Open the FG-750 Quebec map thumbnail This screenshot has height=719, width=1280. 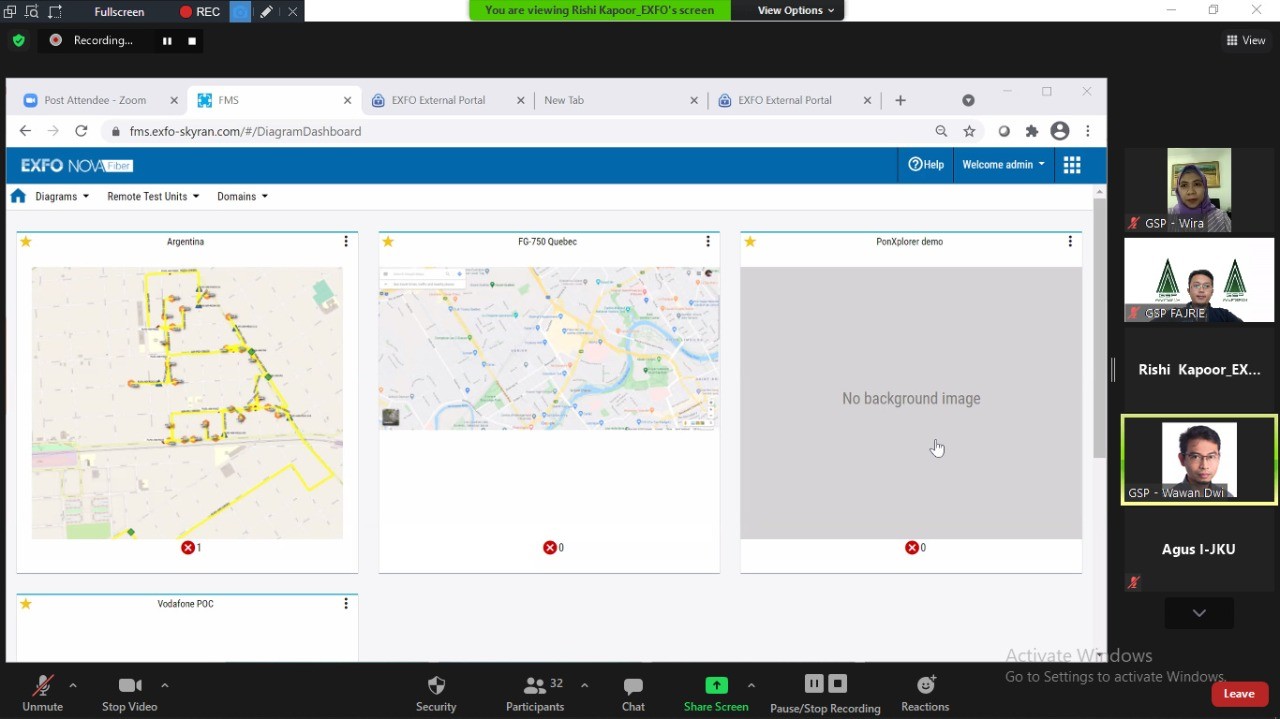tap(549, 348)
